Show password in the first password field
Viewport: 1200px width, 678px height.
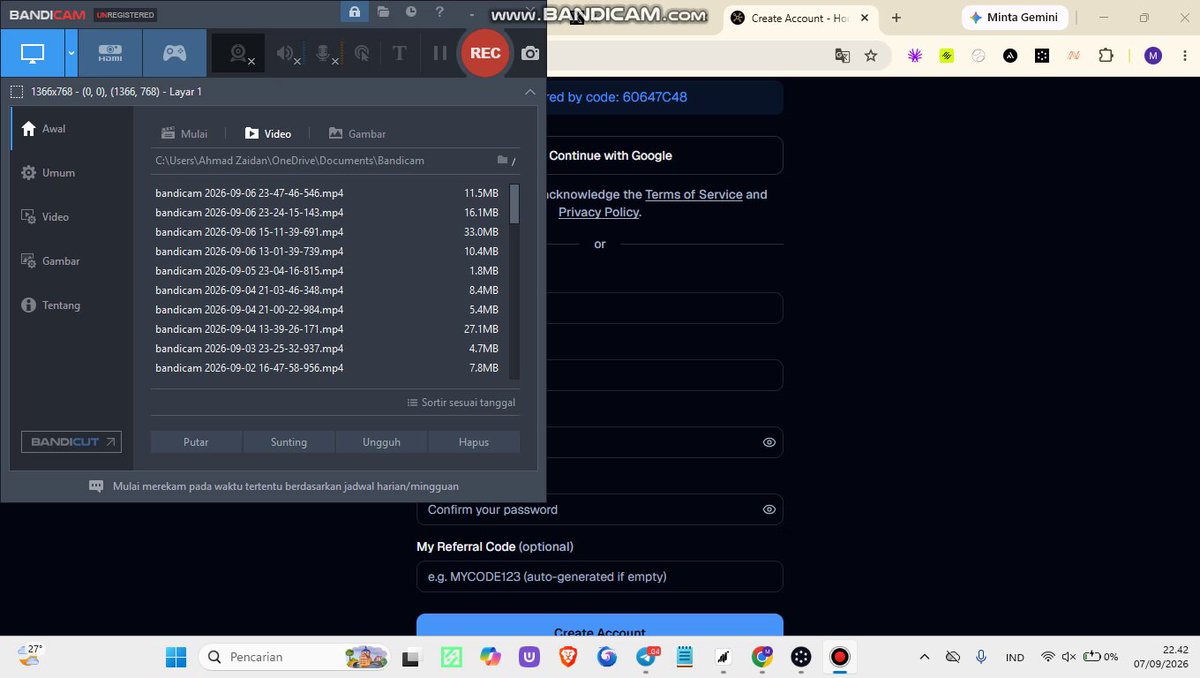tap(769, 442)
